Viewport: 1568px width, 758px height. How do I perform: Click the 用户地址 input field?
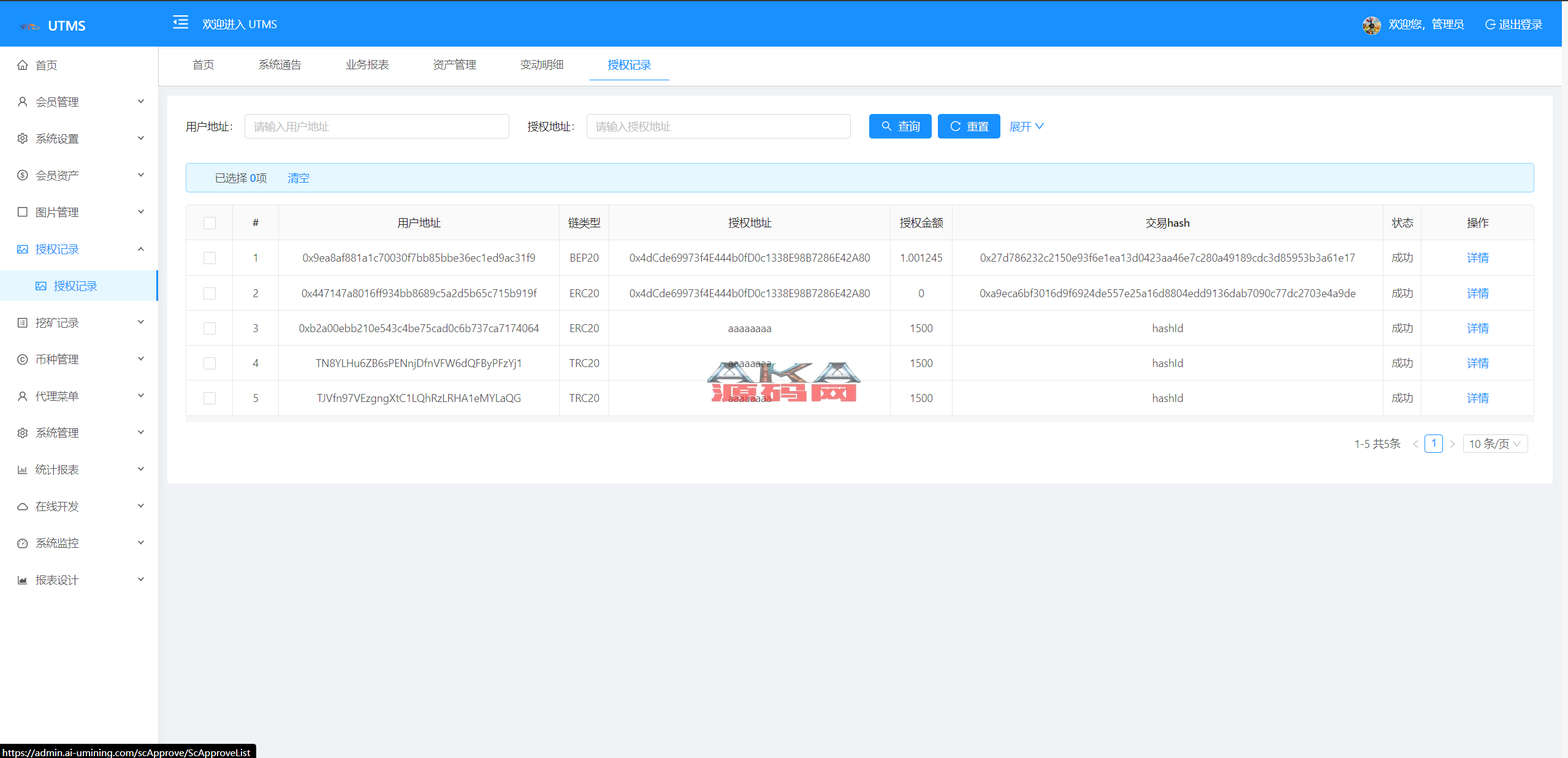(x=376, y=126)
